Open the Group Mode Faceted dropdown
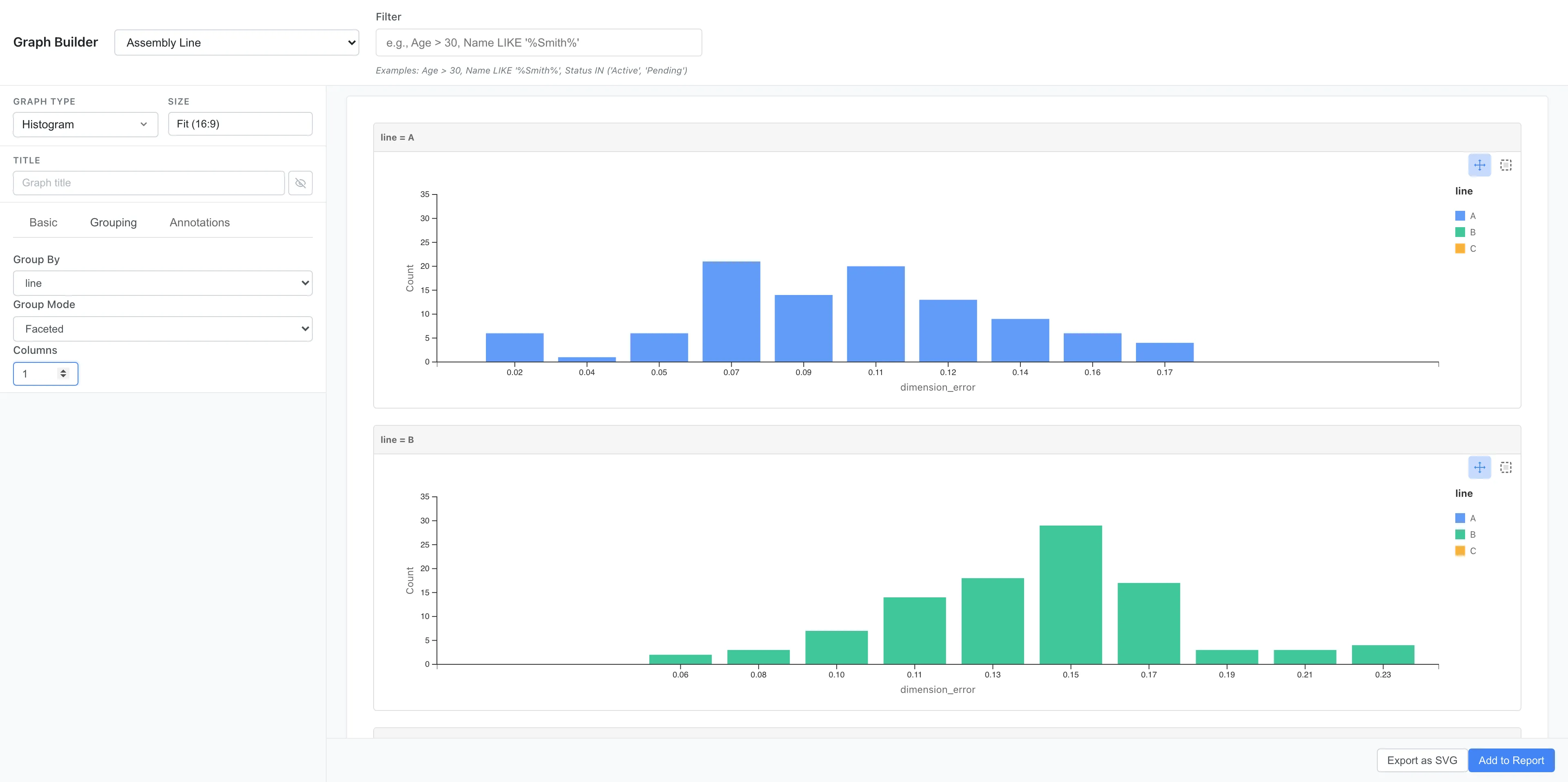The height and width of the screenshot is (782, 1568). pos(163,329)
